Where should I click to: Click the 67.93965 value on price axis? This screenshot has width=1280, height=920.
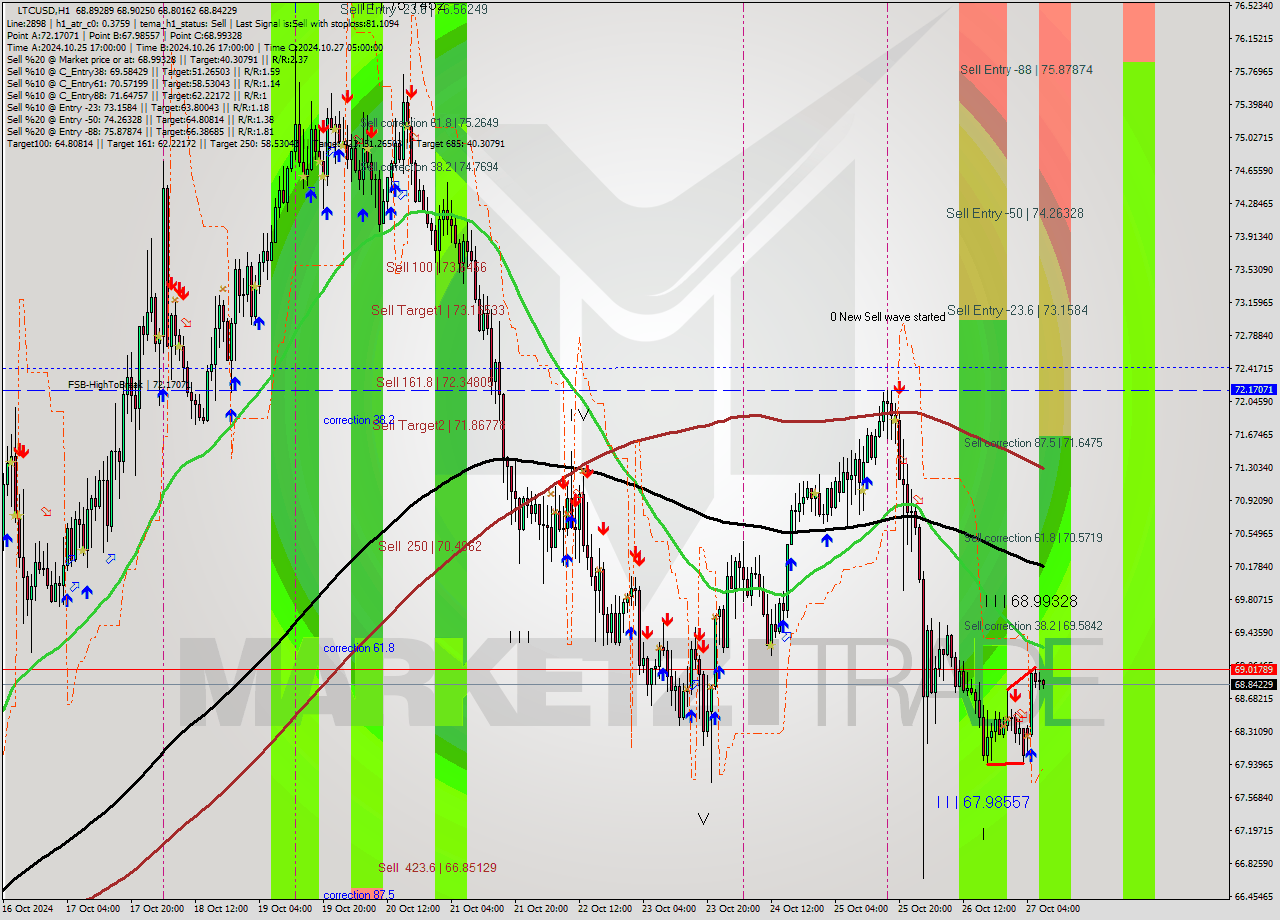[1253, 764]
